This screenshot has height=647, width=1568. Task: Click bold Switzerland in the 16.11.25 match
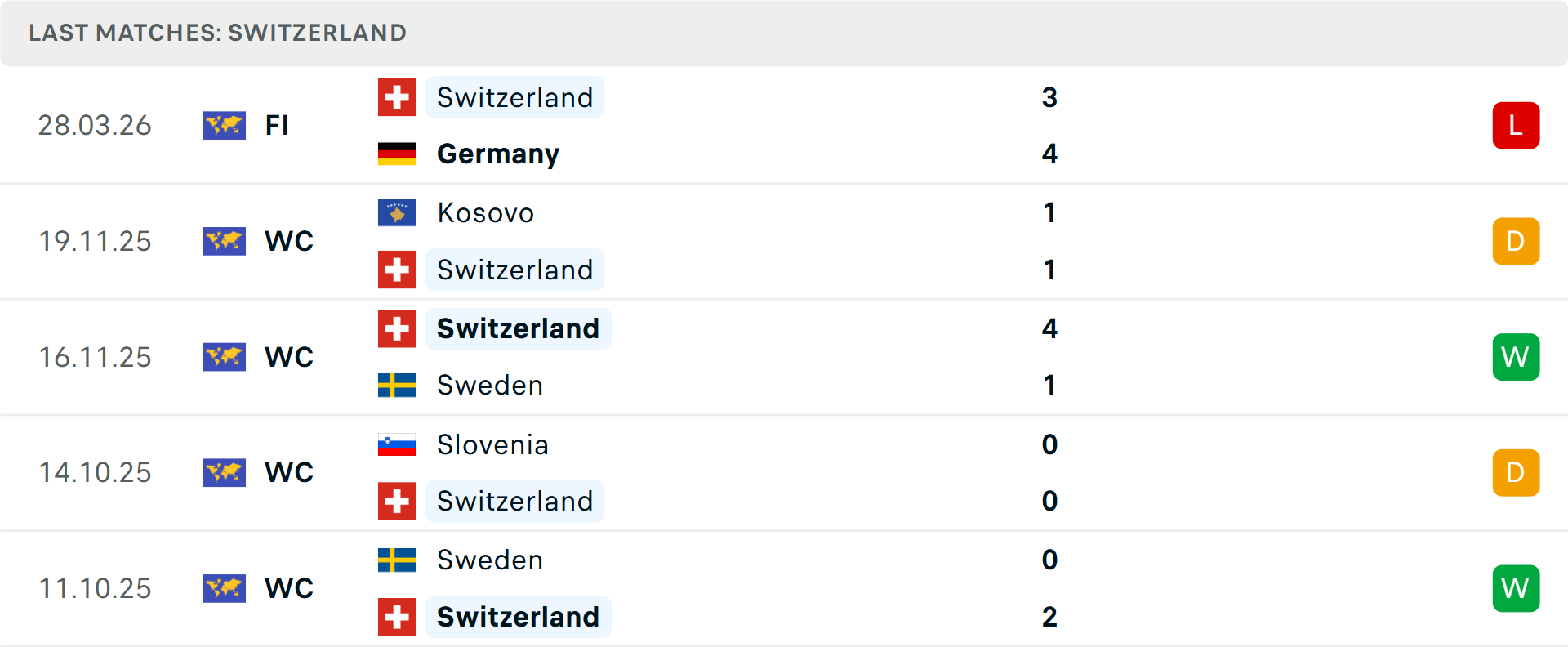coord(518,328)
